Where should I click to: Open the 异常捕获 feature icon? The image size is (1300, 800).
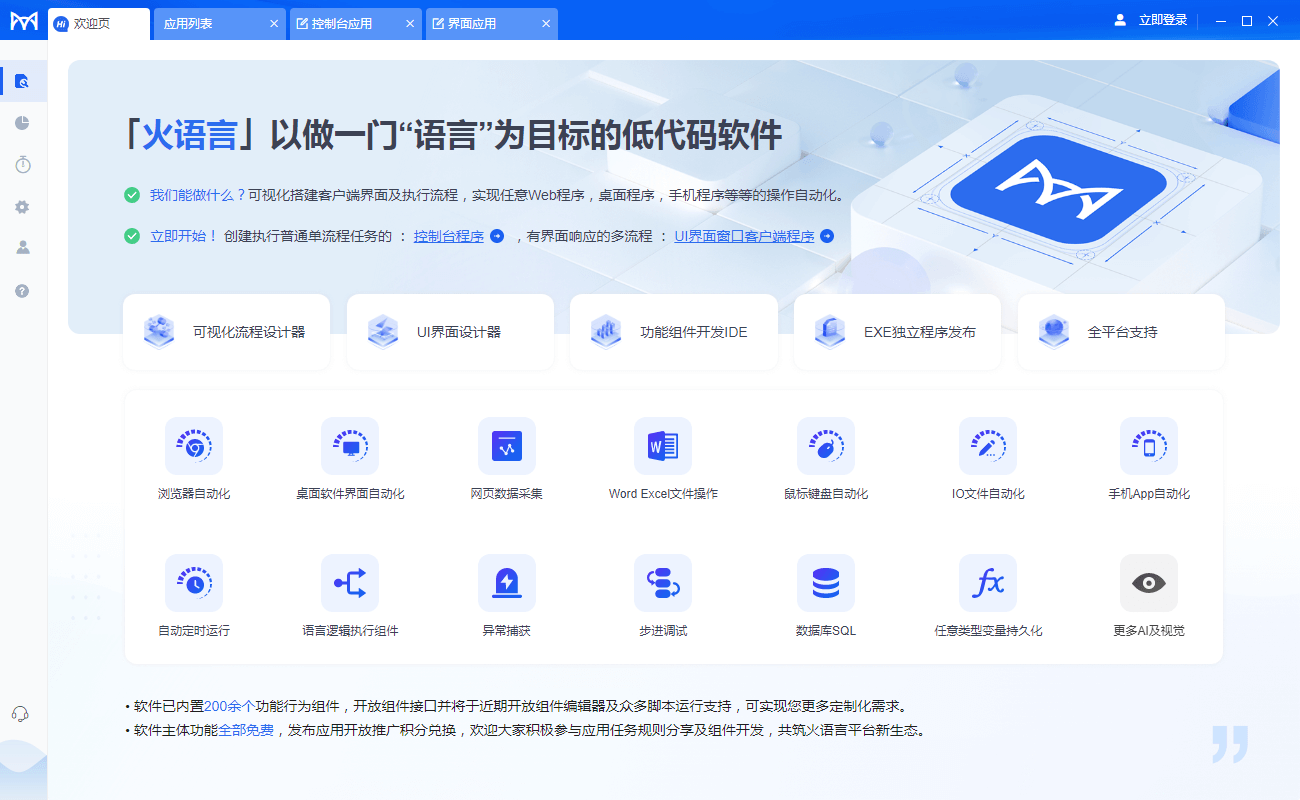click(x=506, y=582)
